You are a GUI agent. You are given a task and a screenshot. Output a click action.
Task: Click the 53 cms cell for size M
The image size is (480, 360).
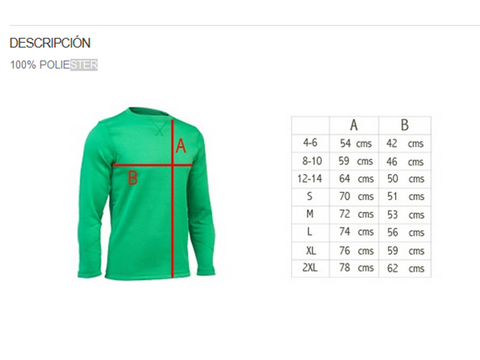click(405, 215)
